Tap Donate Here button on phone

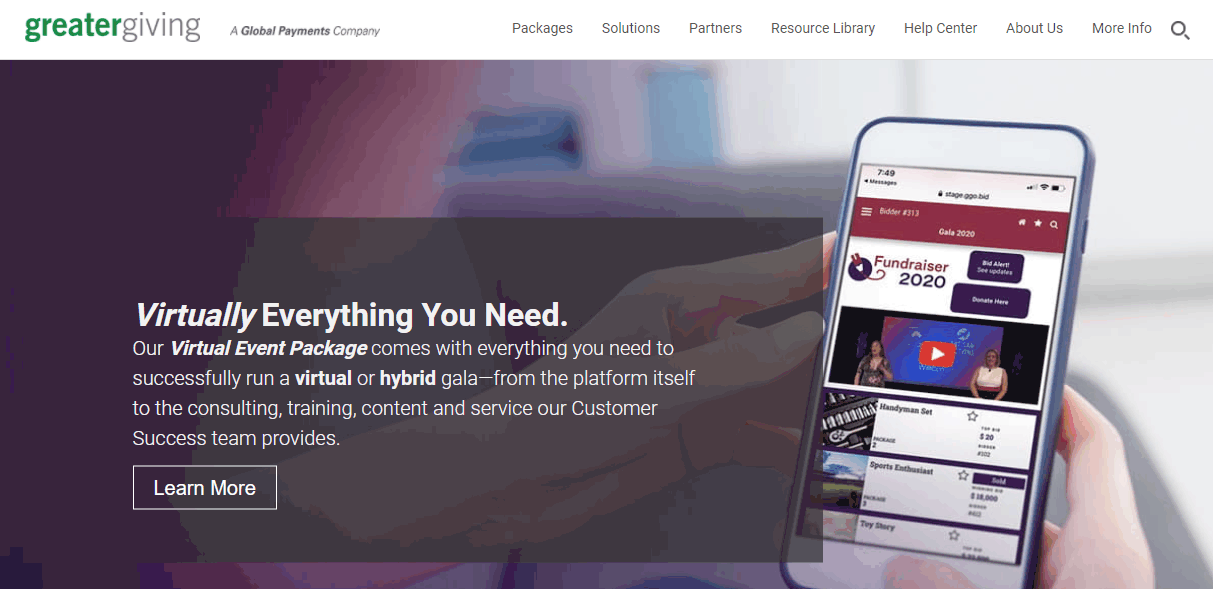990,301
